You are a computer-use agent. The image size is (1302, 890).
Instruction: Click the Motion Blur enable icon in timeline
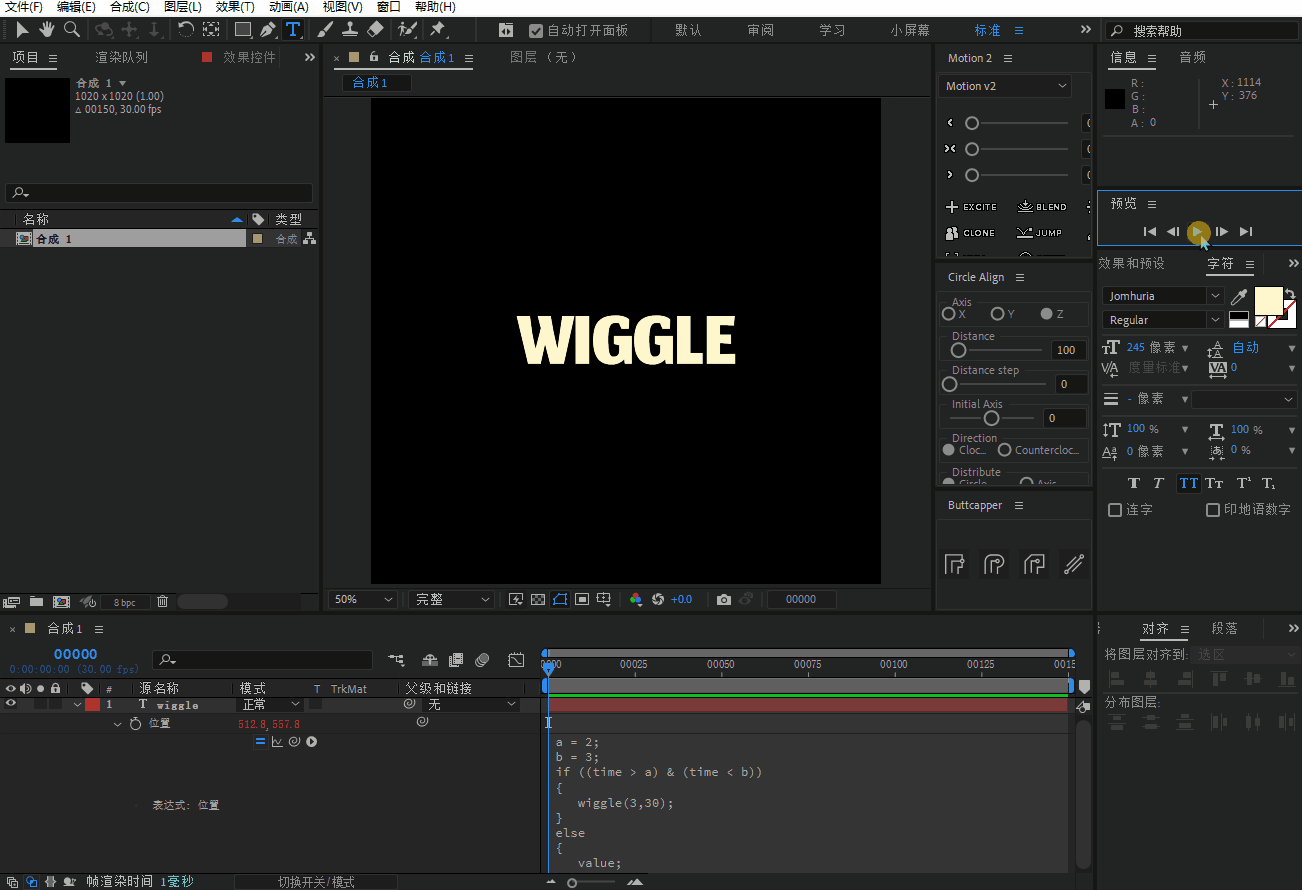[482, 660]
